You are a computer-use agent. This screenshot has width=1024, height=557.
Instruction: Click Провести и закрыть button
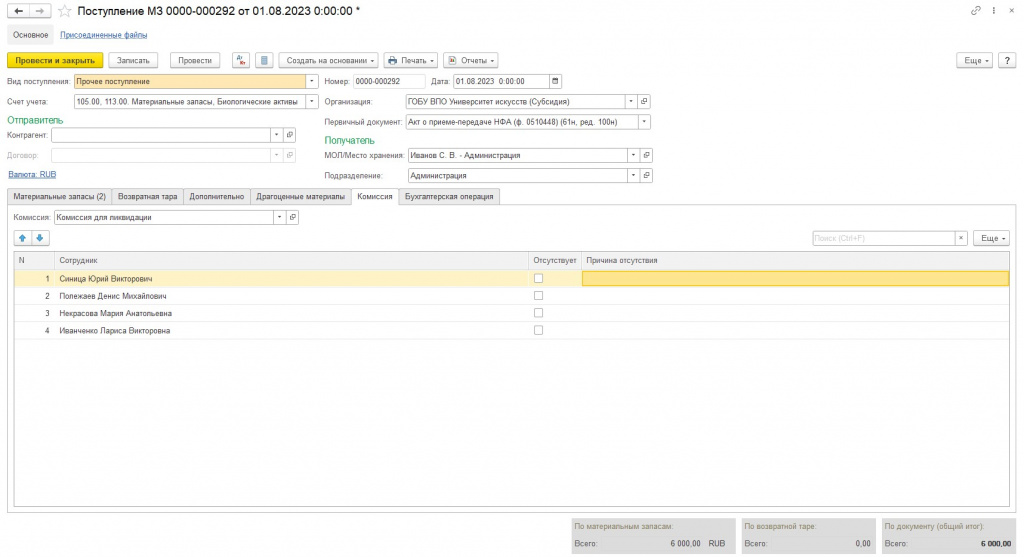[56, 61]
